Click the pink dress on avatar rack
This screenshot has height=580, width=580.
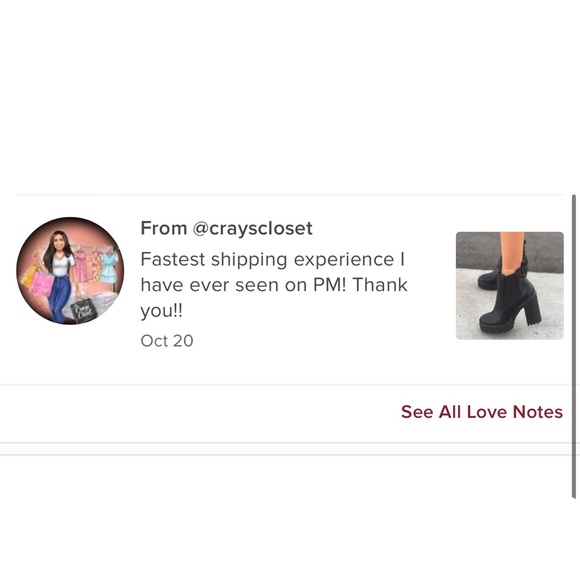[x=82, y=266]
